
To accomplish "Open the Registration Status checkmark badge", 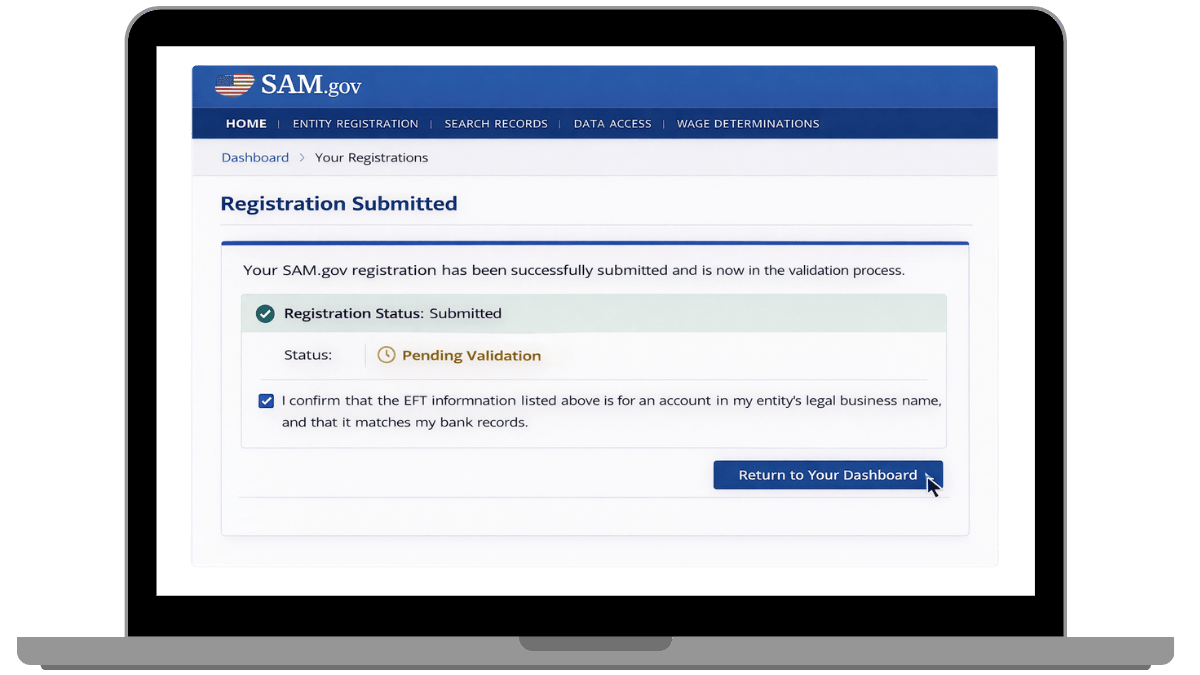I will pos(265,313).
